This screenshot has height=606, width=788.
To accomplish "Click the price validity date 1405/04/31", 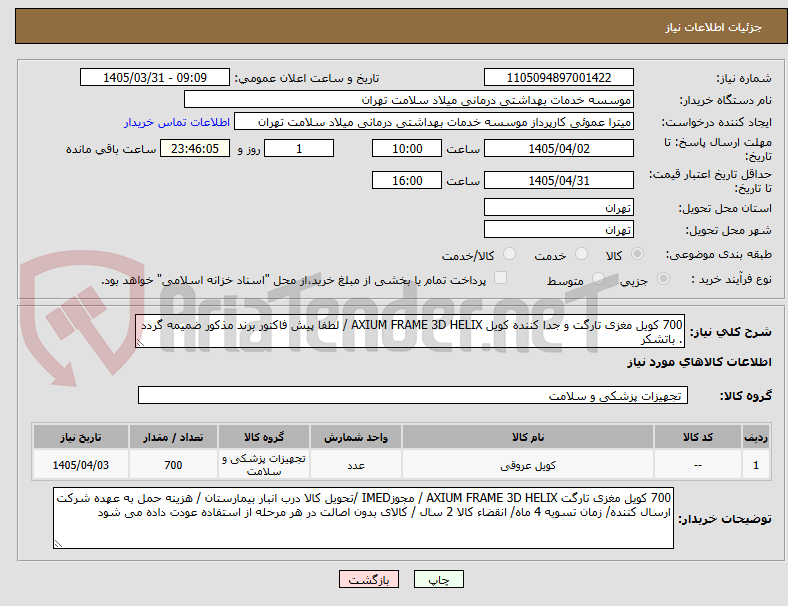I will click(x=559, y=180).
